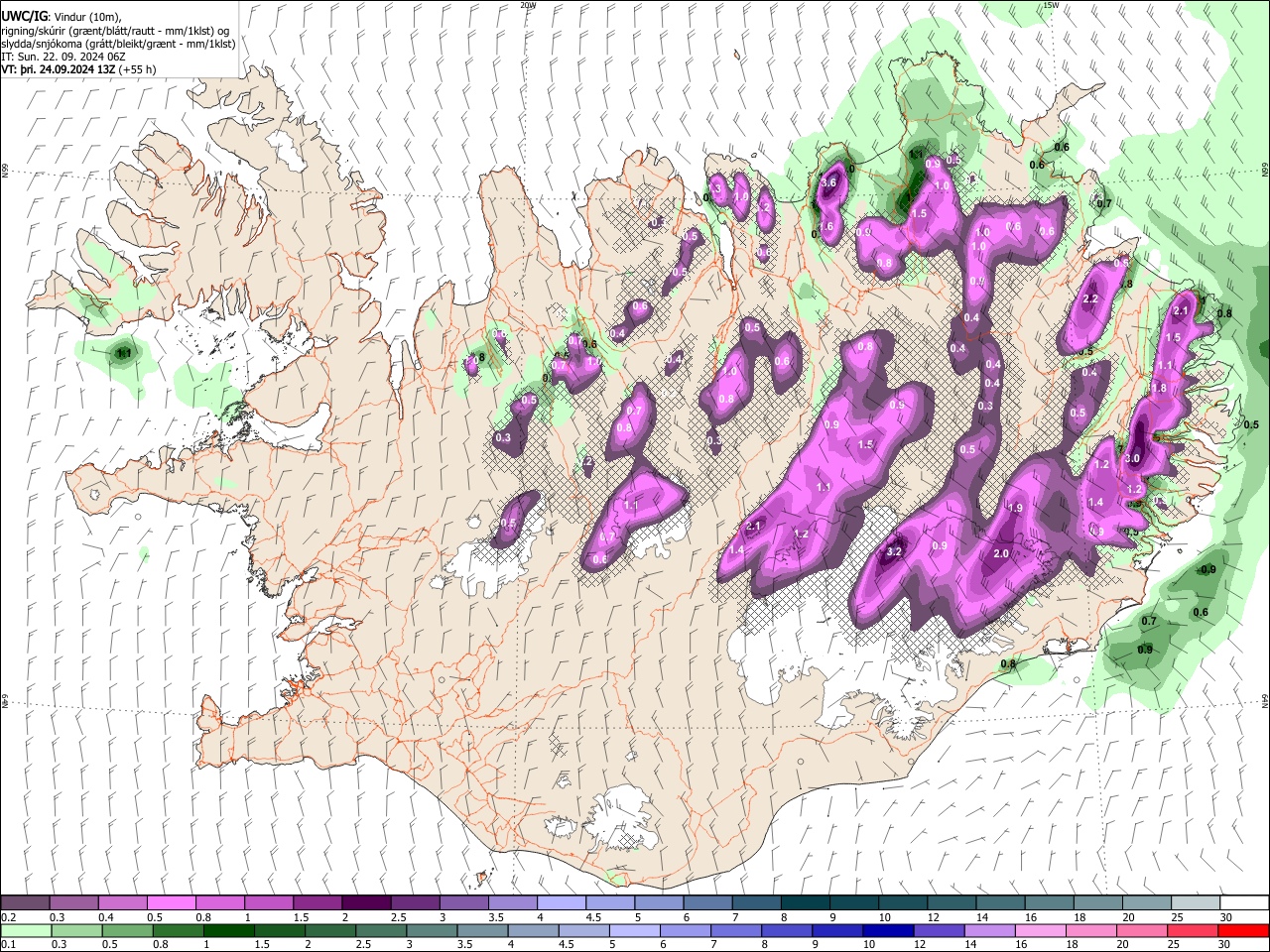
Task: Click the 1.6 value below the 3.6 label
Action: click(825, 227)
